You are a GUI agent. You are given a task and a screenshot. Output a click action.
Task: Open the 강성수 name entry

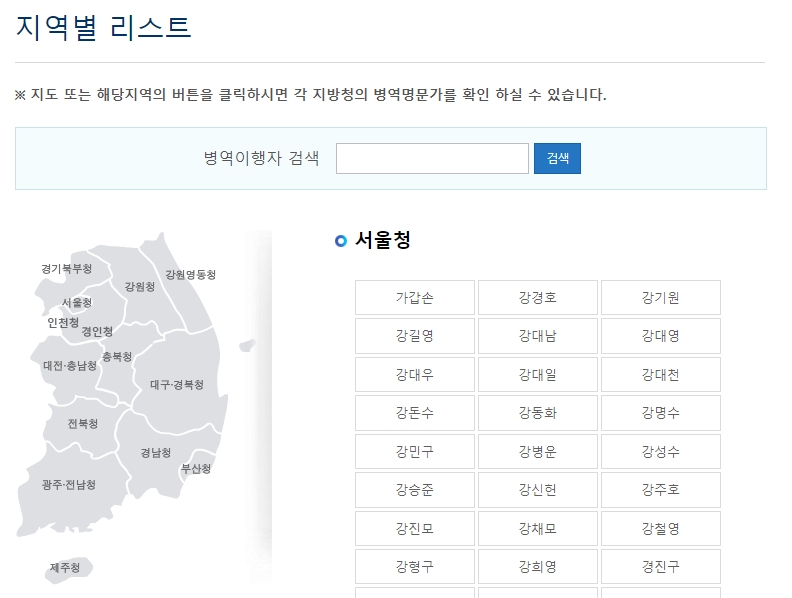pos(661,452)
